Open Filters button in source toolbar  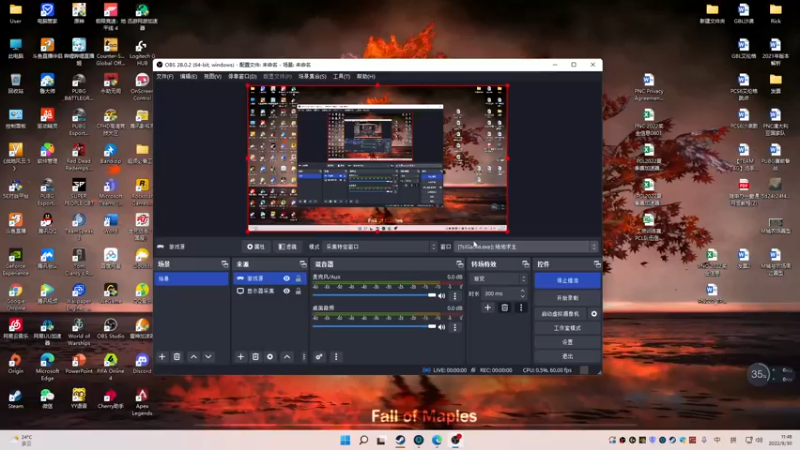pyautogui.click(x=288, y=246)
